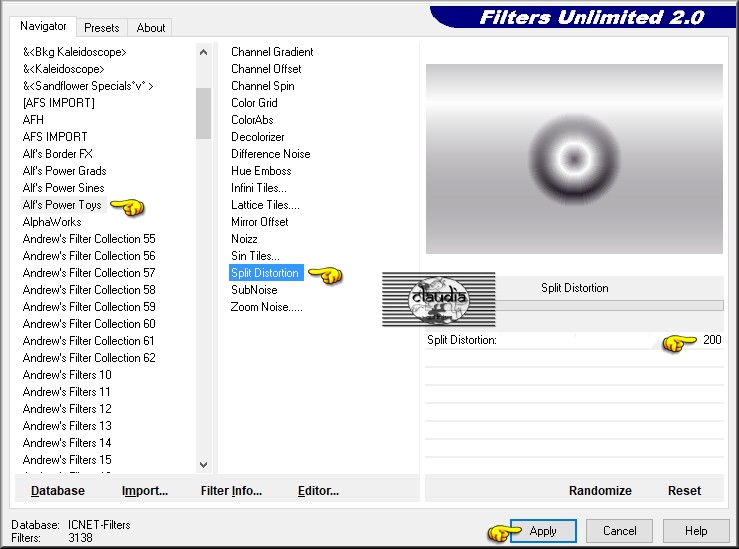Click Randomize to shuffle settings
This screenshot has width=739, height=549.
tap(600, 491)
